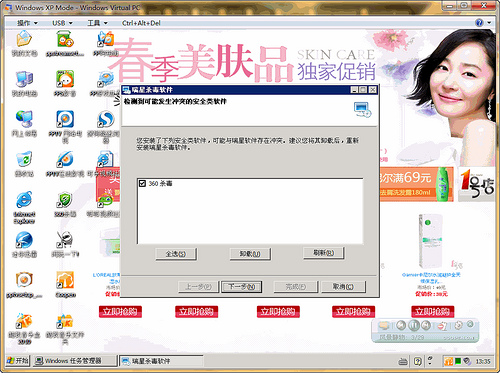Open the My Documents (我的文档) desktop icon

[24, 39]
